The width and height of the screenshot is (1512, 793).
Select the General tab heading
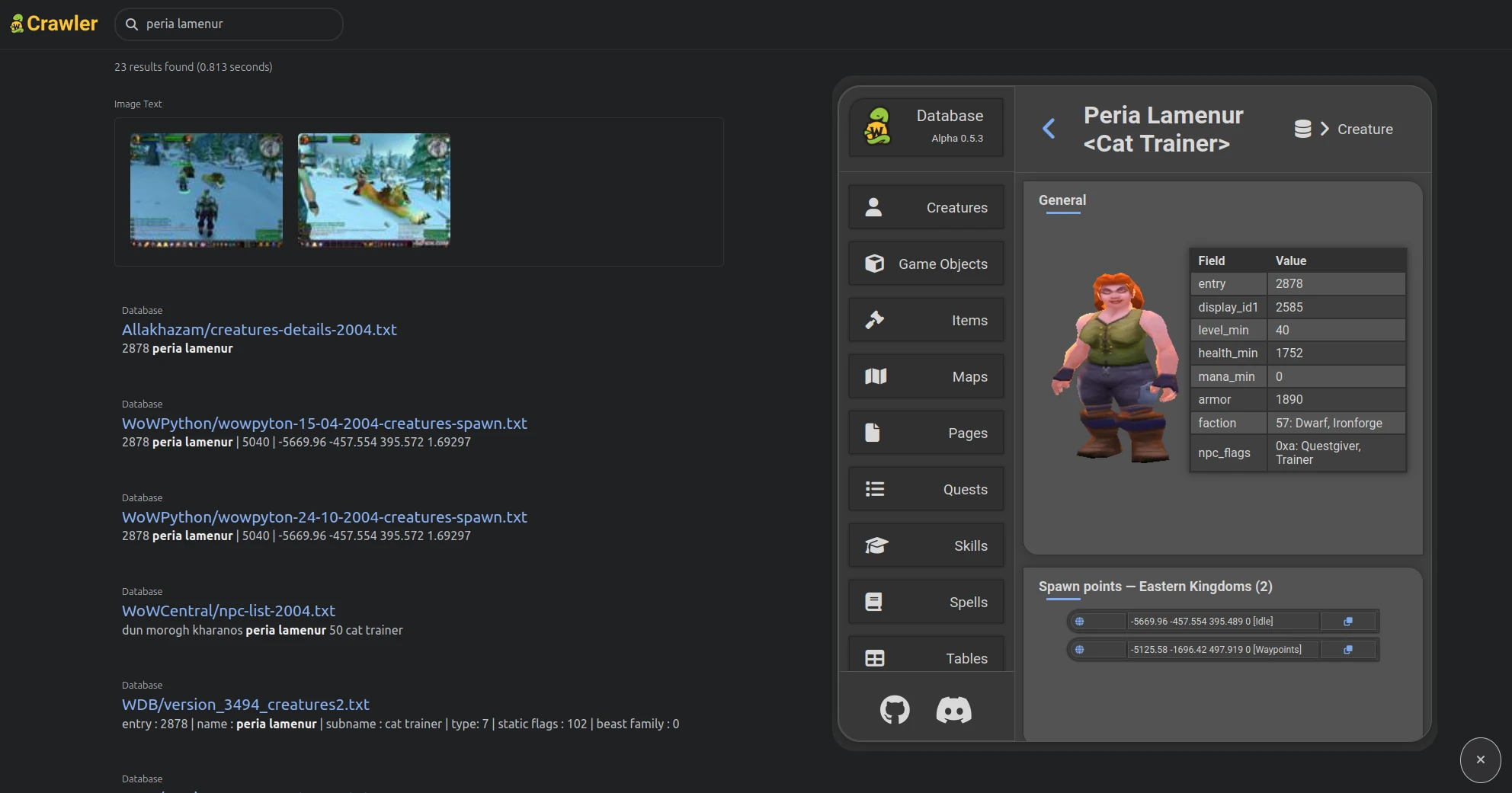coord(1062,200)
